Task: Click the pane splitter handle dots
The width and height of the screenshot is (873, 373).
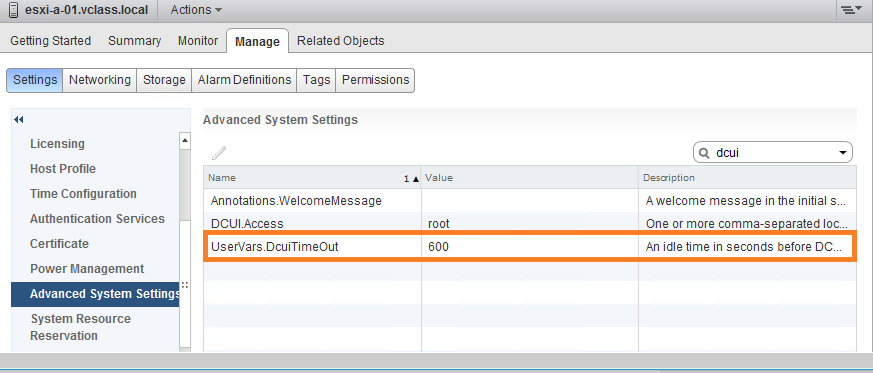Action: tap(185, 284)
